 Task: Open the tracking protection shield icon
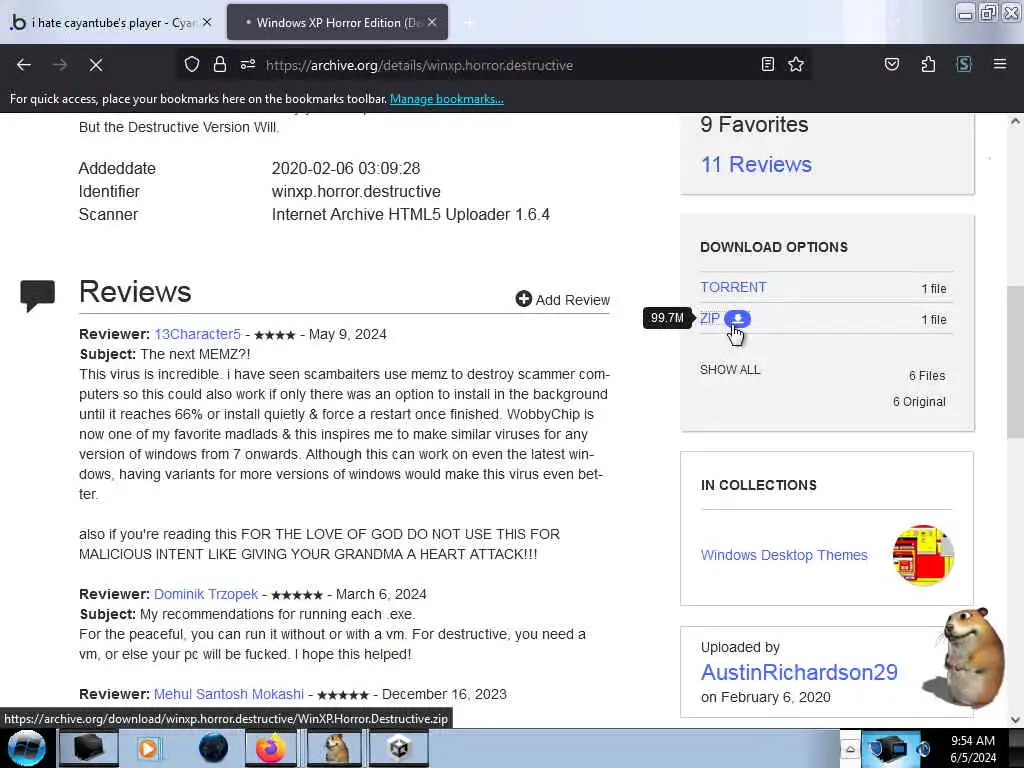point(191,65)
